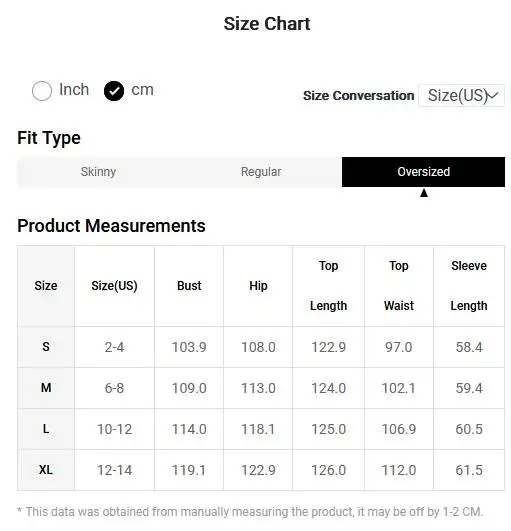Select the XL size row label
The height and width of the screenshot is (531, 511).
click(x=46, y=470)
